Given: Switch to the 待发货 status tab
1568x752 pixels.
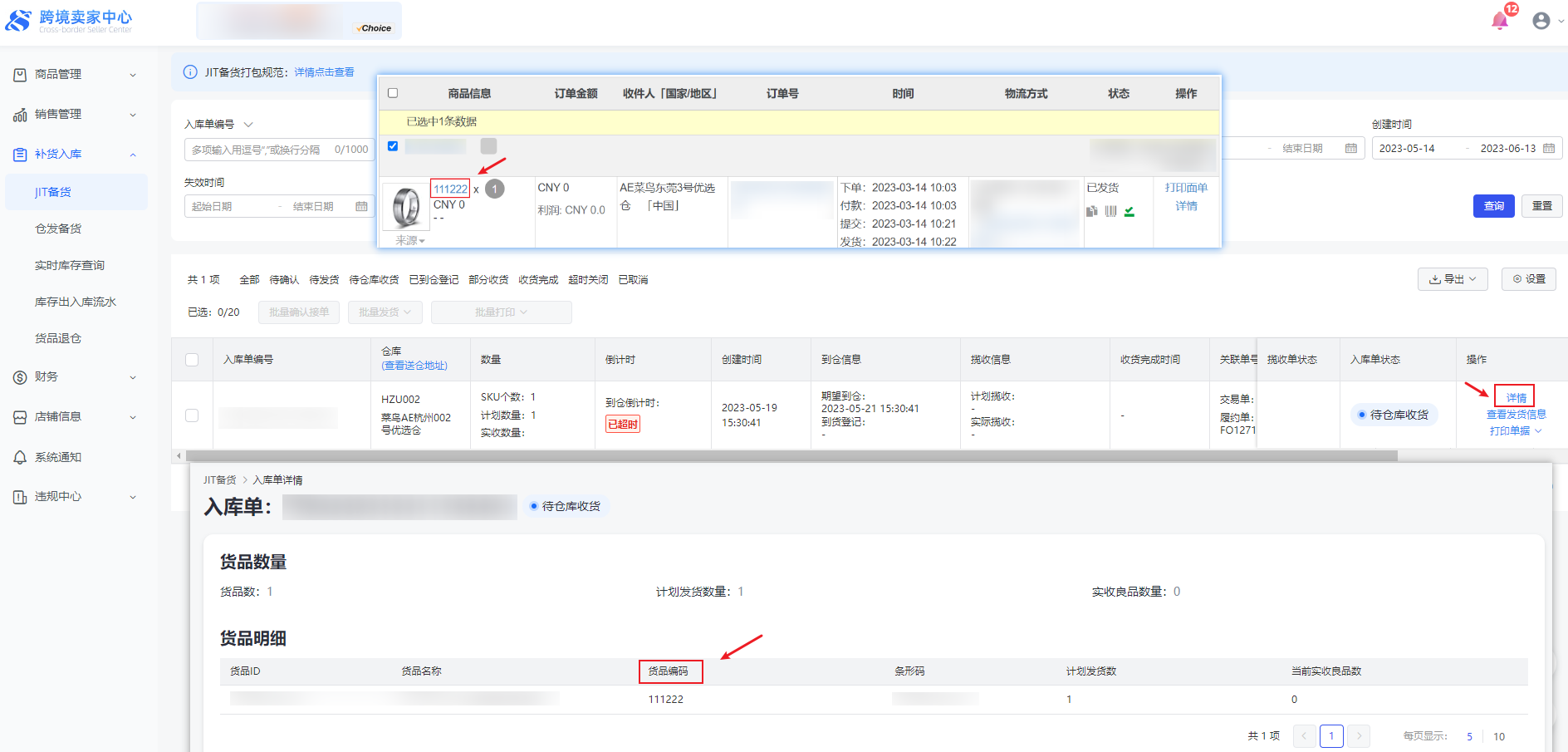Looking at the screenshot, I should pos(324,280).
